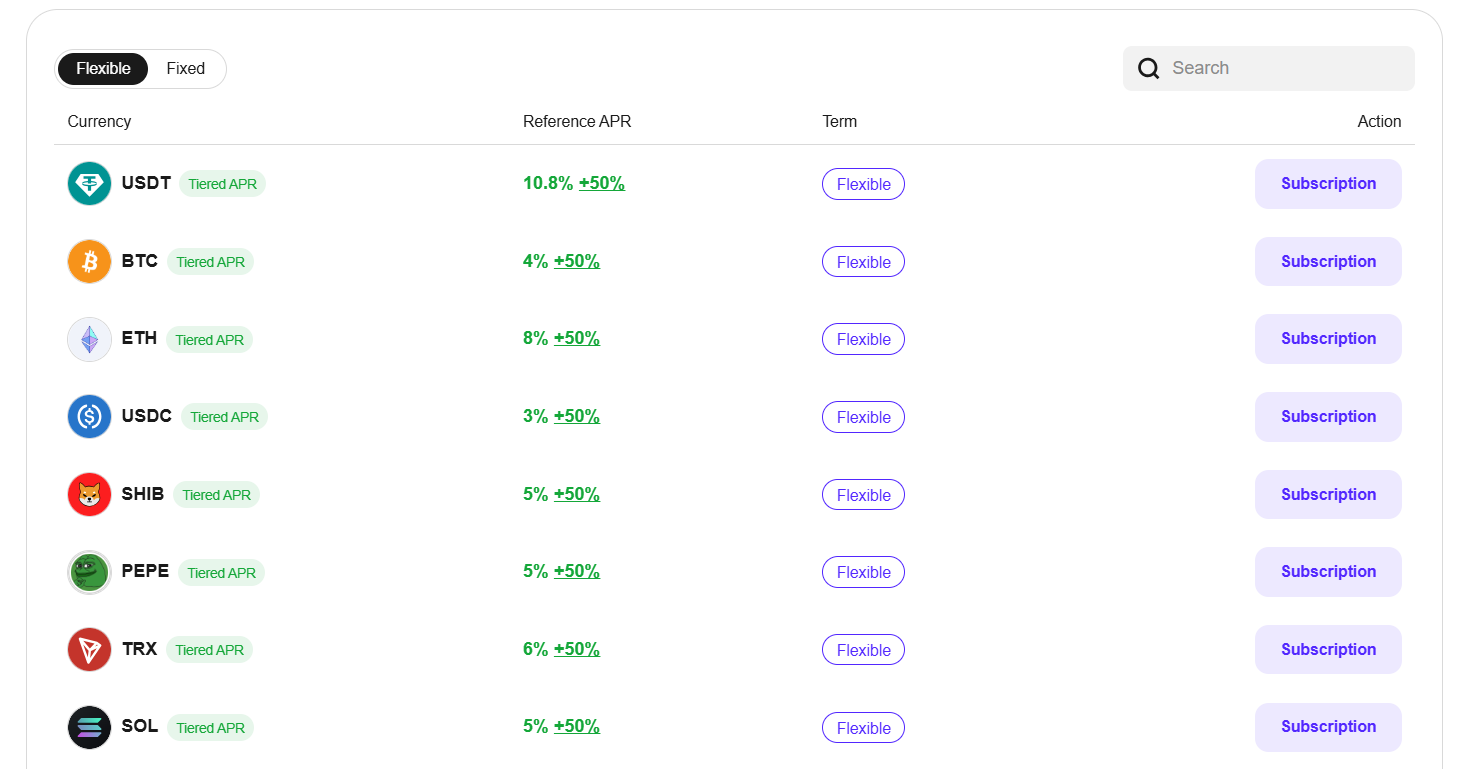Click the PEPE frog coin icon

coord(89,572)
